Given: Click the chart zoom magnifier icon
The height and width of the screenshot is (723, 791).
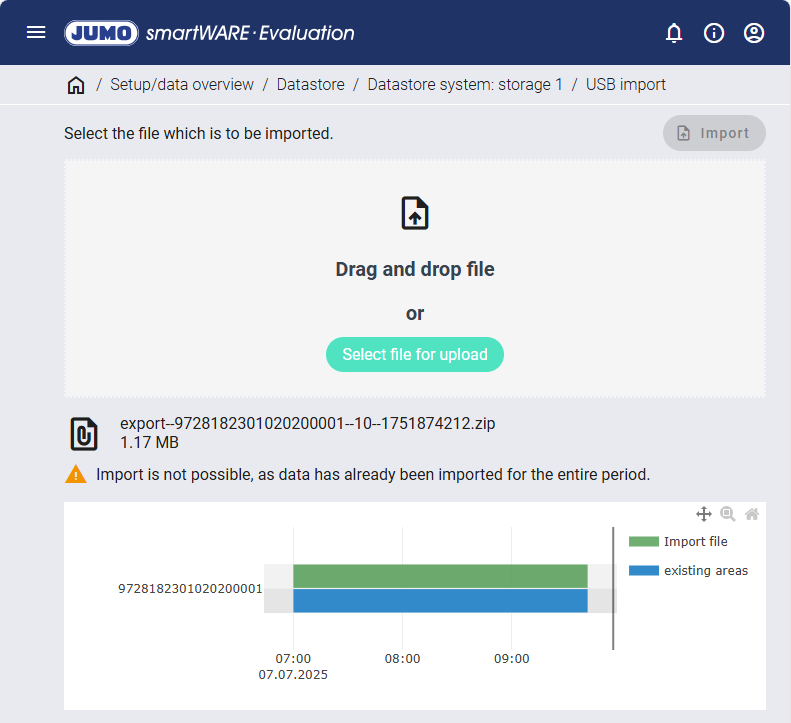Looking at the screenshot, I should 728,514.
